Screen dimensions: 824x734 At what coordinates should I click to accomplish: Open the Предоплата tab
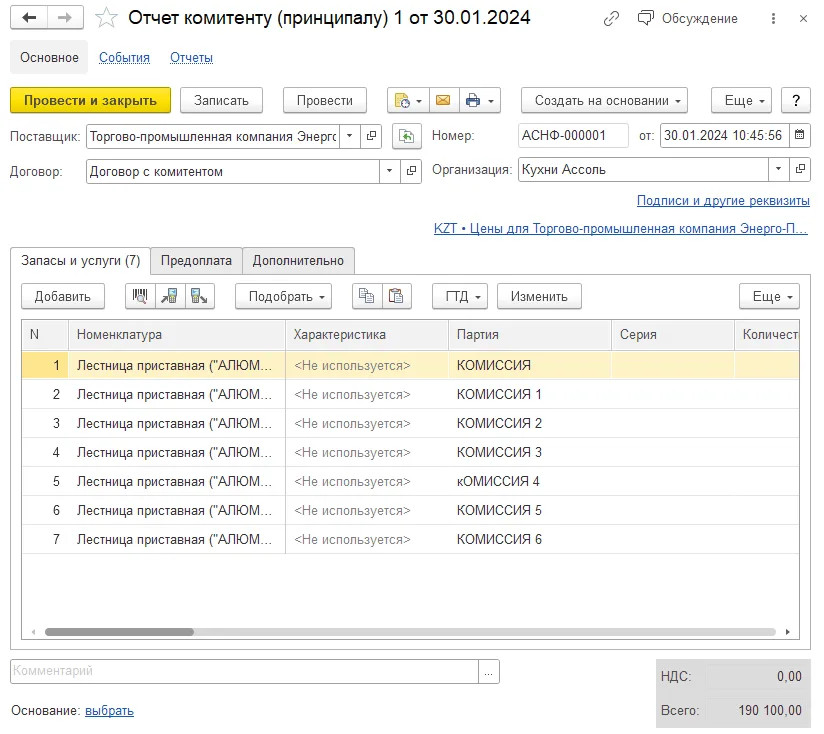tap(196, 261)
